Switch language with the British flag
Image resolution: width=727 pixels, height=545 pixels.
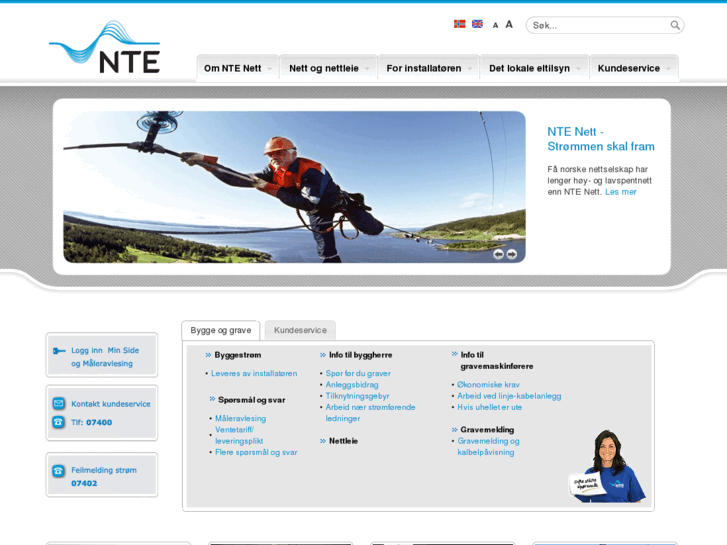[x=477, y=24]
